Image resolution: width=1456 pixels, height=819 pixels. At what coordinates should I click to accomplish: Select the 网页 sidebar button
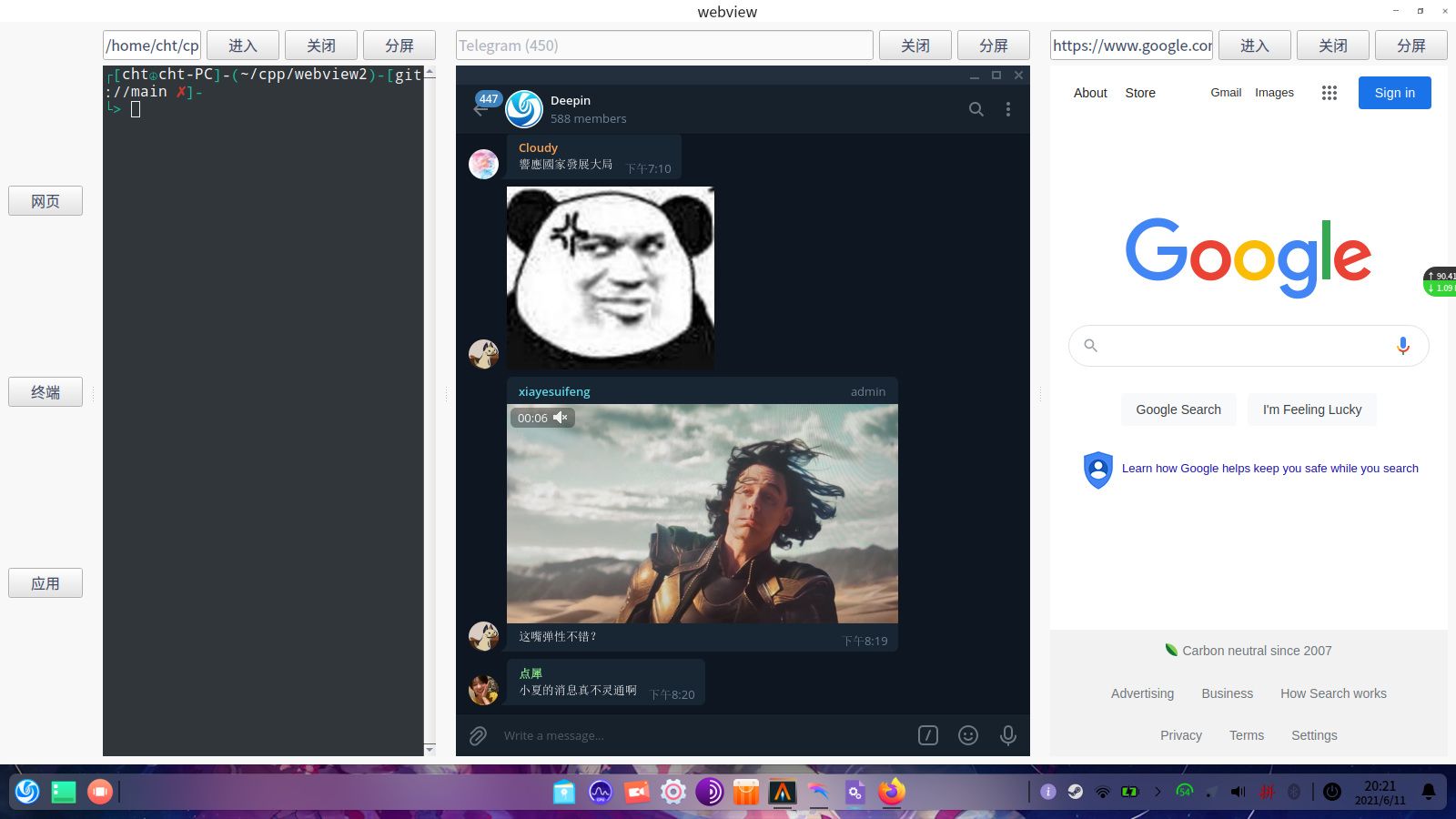click(45, 201)
